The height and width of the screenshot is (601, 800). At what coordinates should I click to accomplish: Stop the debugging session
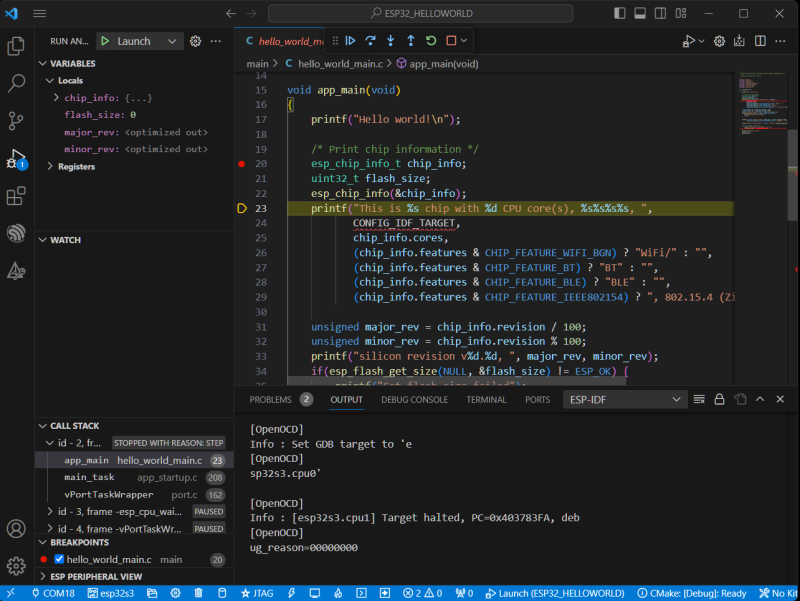(x=451, y=41)
